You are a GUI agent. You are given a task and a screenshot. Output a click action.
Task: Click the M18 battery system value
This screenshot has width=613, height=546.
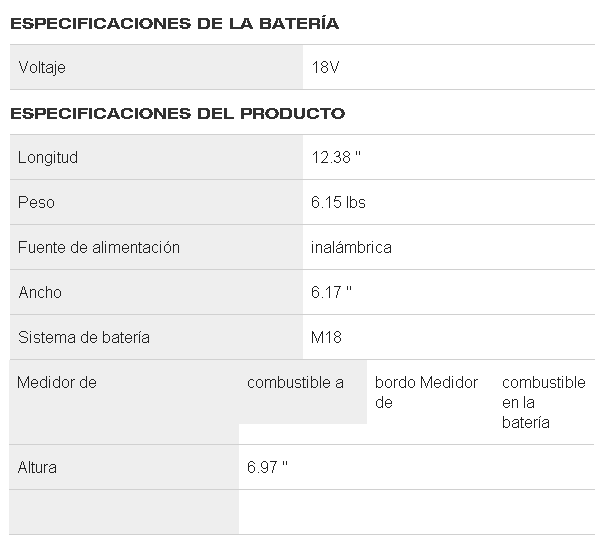(x=327, y=337)
